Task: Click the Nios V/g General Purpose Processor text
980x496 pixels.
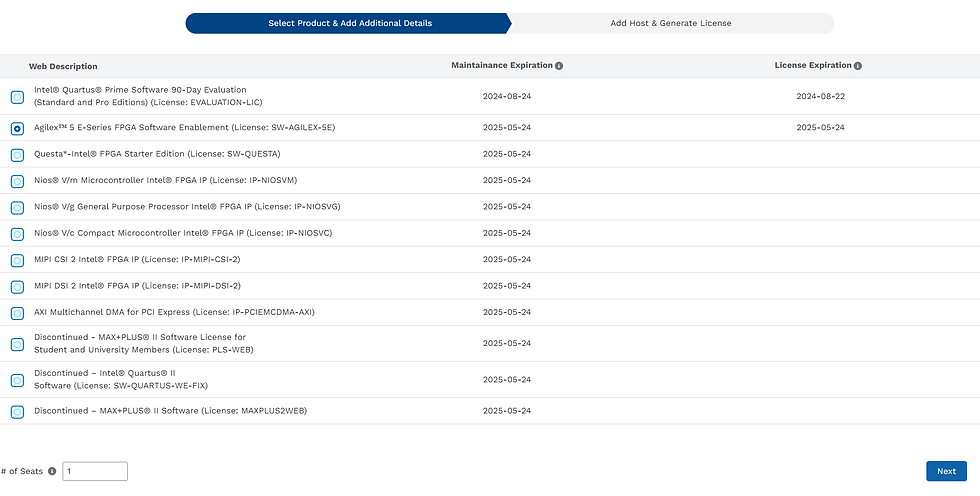Action: [187, 206]
